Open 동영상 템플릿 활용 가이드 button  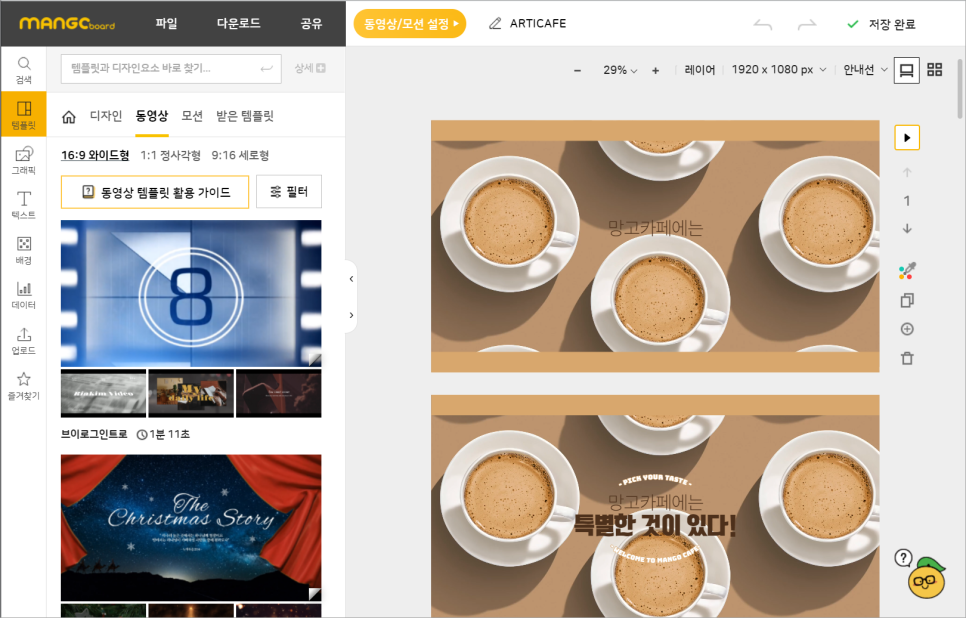(155, 192)
